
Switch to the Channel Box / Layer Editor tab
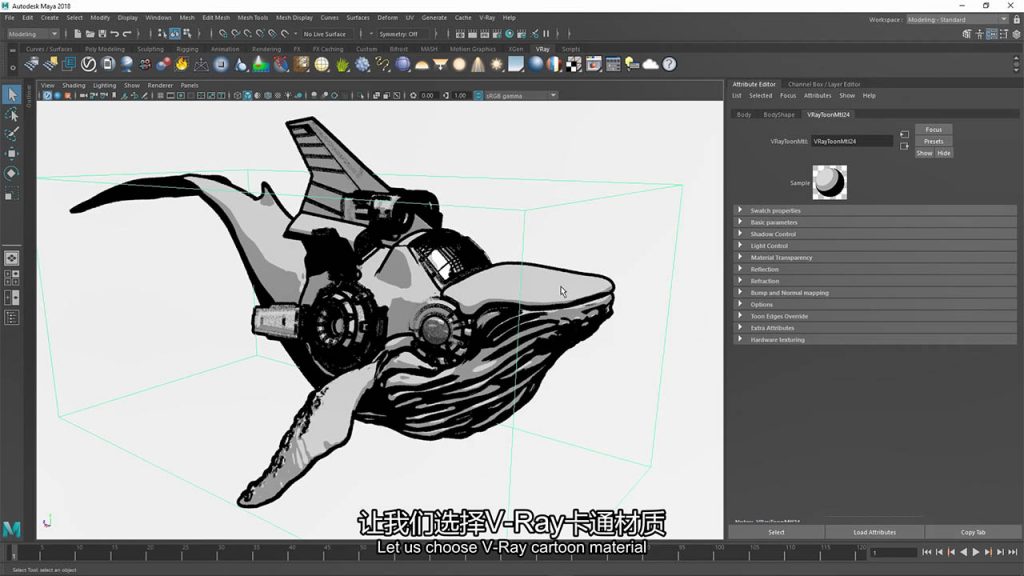(824, 84)
